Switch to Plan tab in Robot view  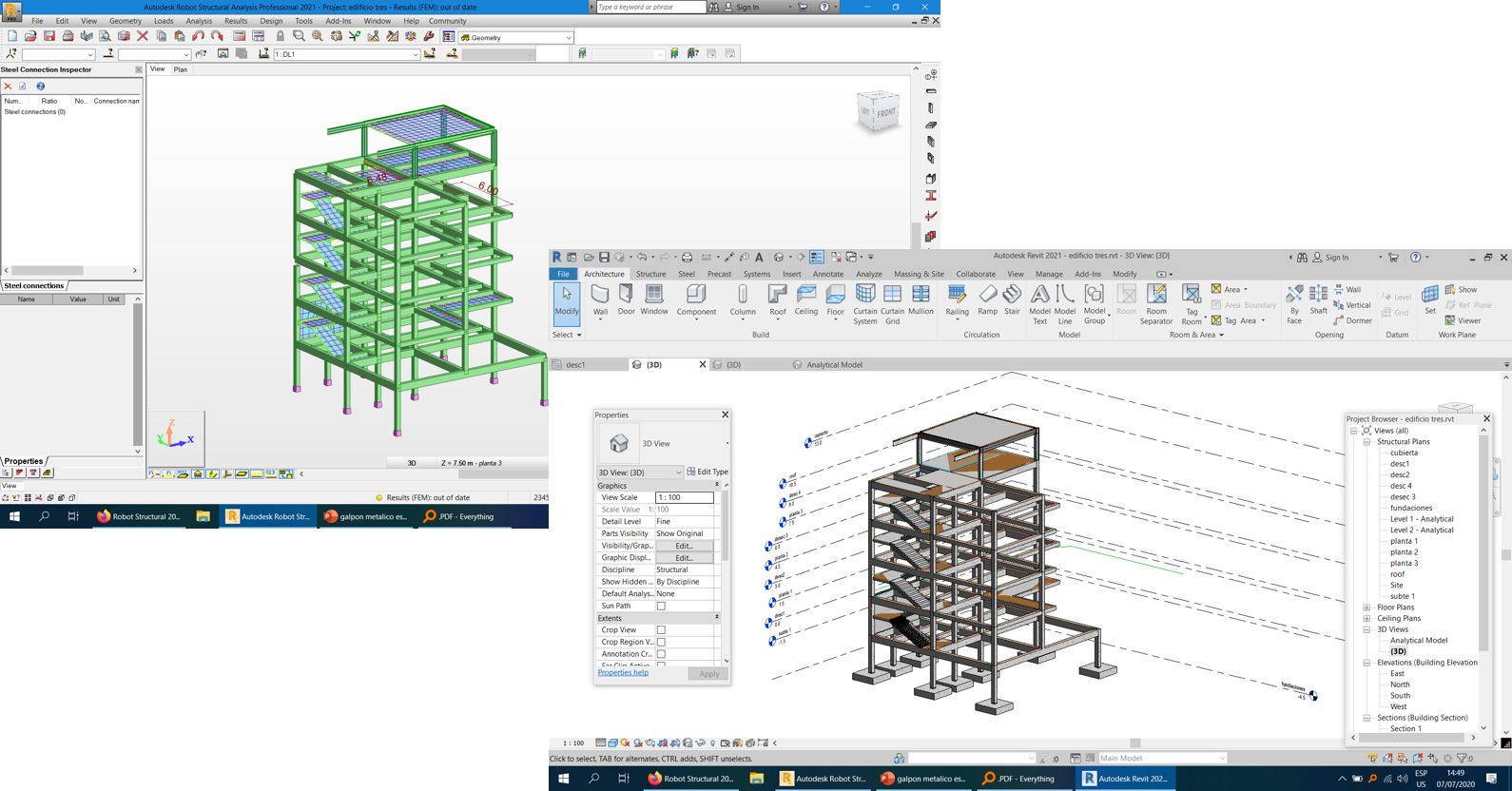(x=180, y=69)
